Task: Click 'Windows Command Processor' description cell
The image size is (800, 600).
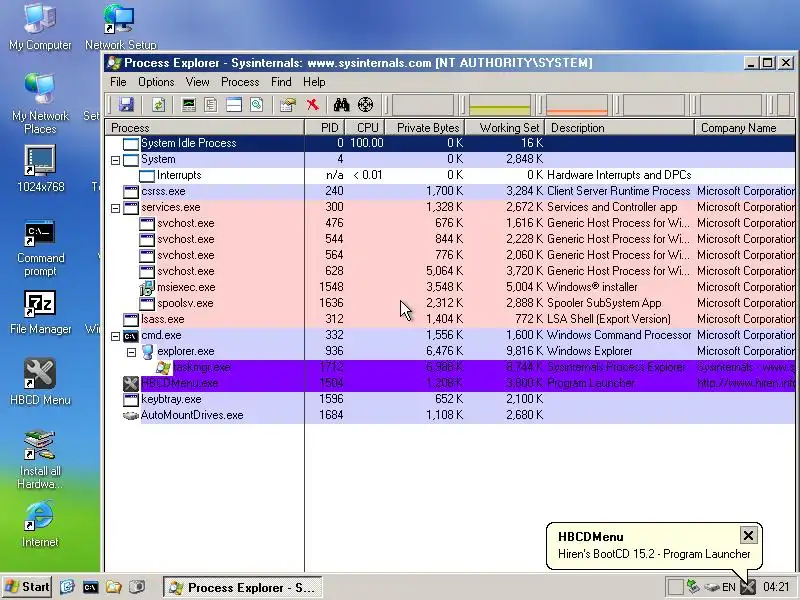Action: 618,336
